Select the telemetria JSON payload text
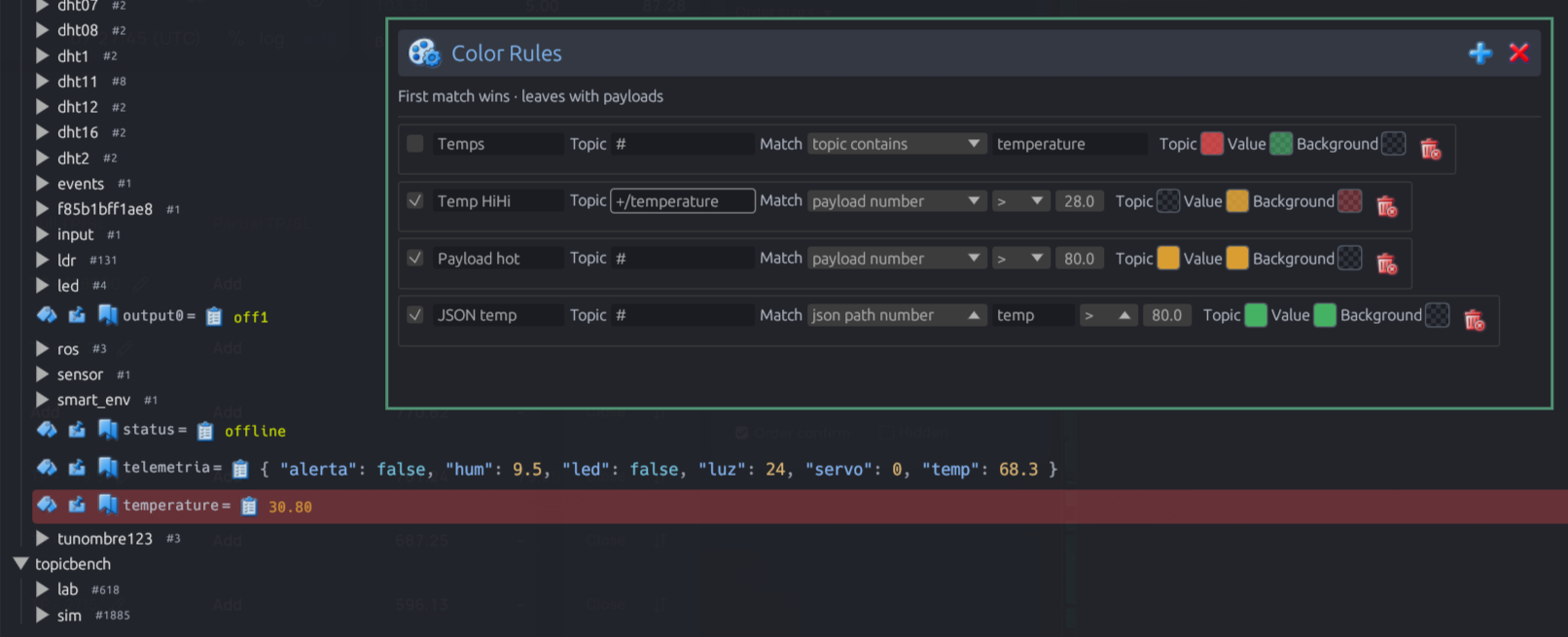 pos(659,469)
